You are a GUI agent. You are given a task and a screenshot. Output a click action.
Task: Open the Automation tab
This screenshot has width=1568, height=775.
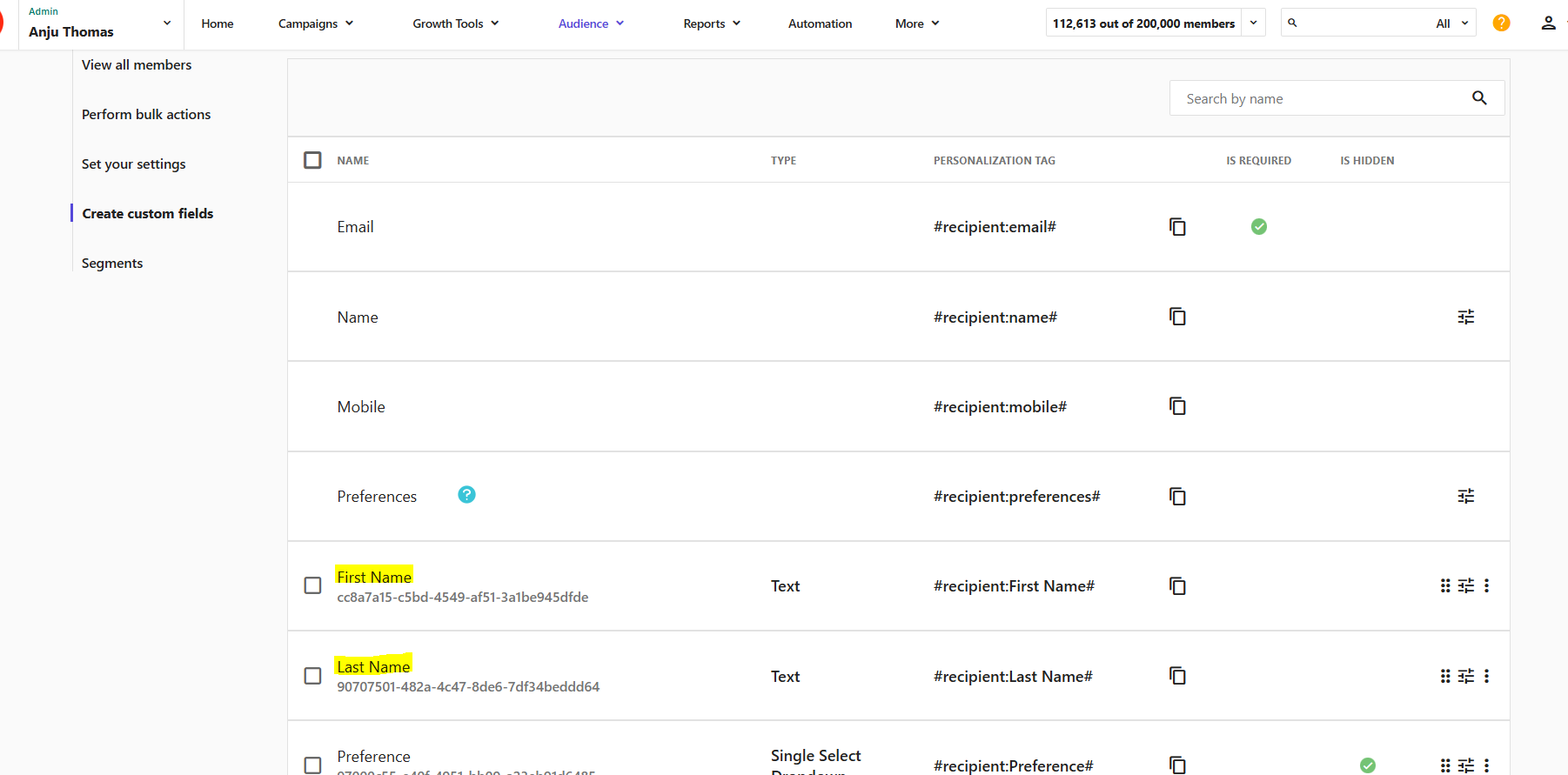(x=820, y=23)
